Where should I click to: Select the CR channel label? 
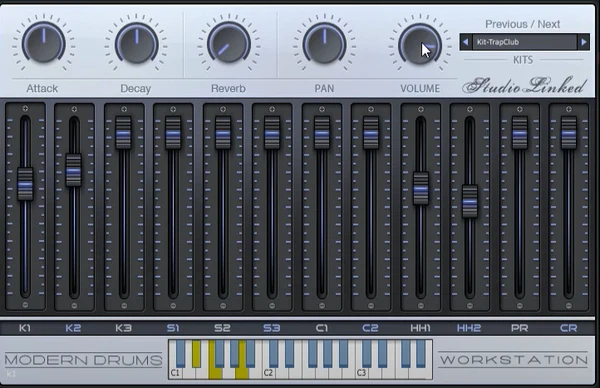click(x=569, y=328)
